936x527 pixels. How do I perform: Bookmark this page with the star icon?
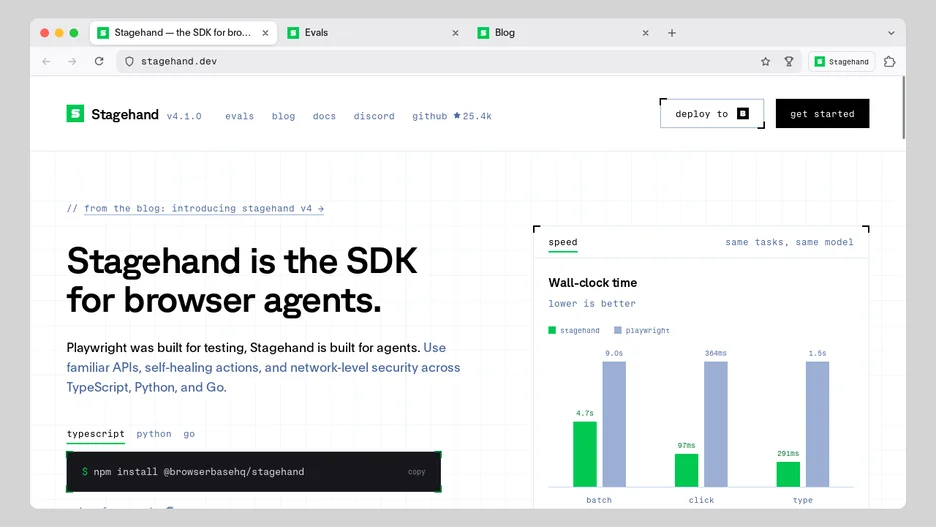[x=765, y=61]
